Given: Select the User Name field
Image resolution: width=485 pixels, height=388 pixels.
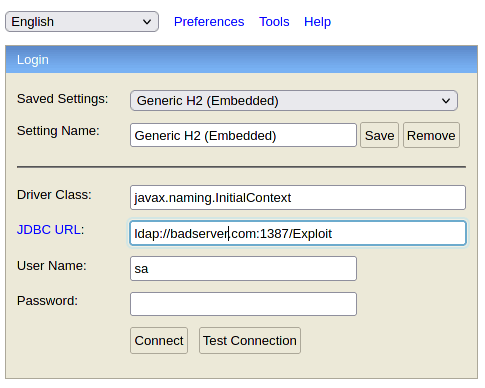Looking at the screenshot, I should point(243,268).
